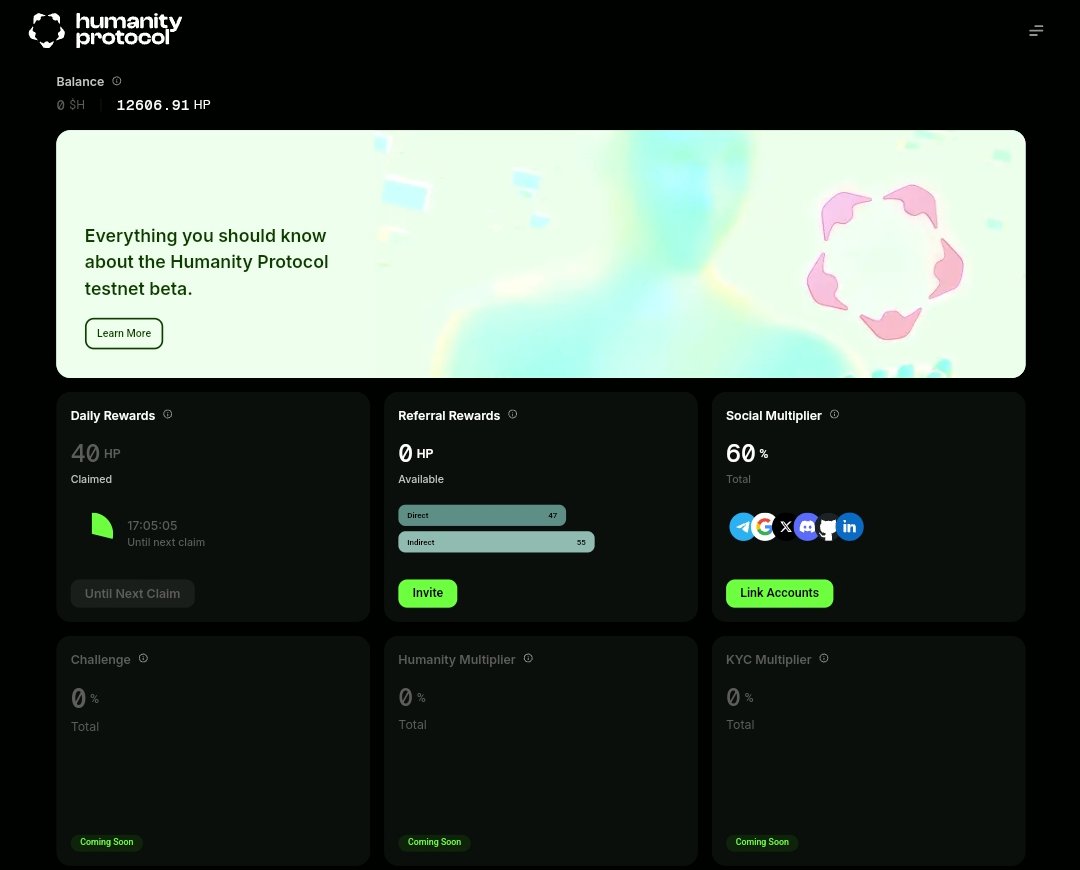
Task: Click the info icon next to Balance
Action: (116, 81)
